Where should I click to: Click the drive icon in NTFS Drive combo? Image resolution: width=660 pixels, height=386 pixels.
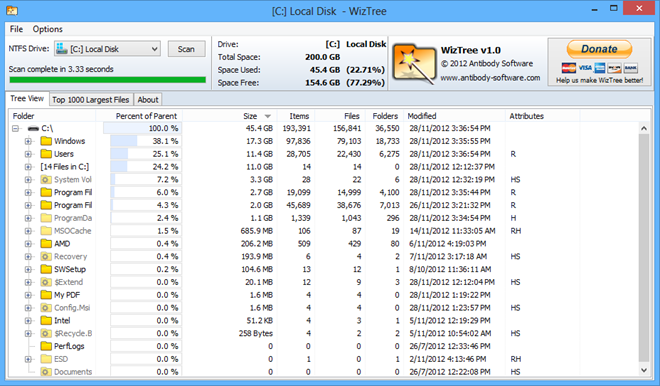62,48
